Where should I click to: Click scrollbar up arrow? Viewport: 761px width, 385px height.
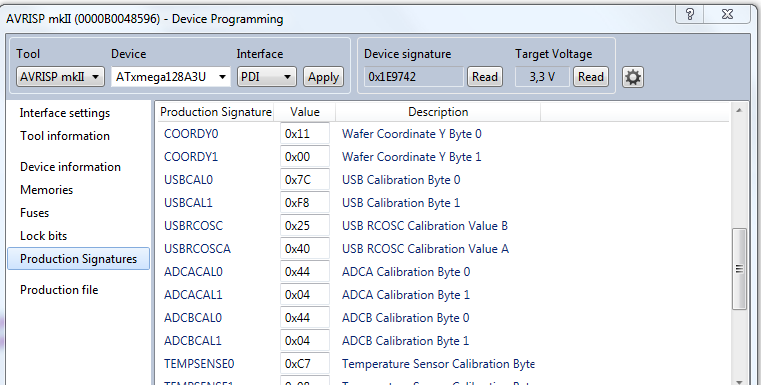pyautogui.click(x=739, y=111)
